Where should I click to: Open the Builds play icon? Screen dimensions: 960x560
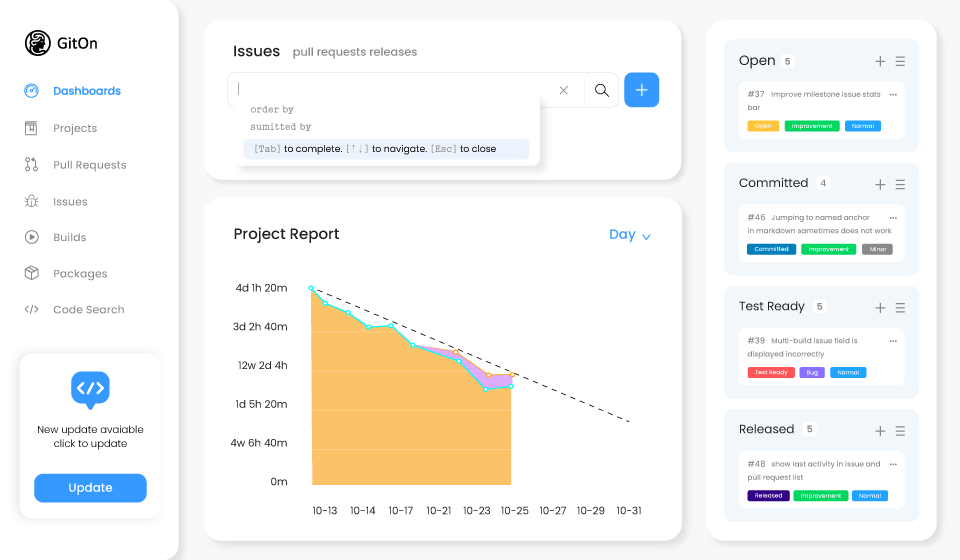[x=32, y=237]
